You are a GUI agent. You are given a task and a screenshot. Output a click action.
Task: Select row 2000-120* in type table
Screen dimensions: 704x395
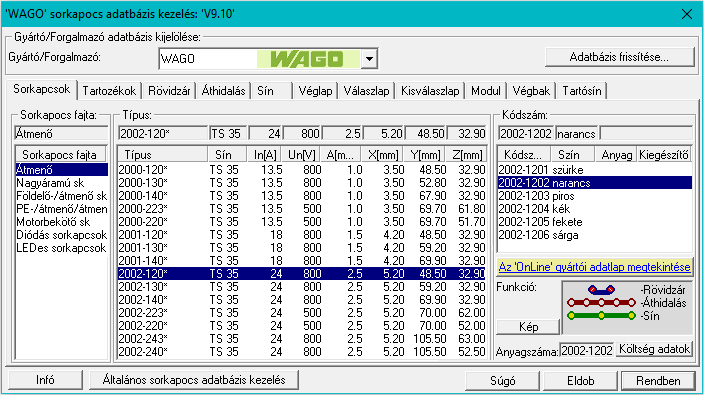pos(302,170)
